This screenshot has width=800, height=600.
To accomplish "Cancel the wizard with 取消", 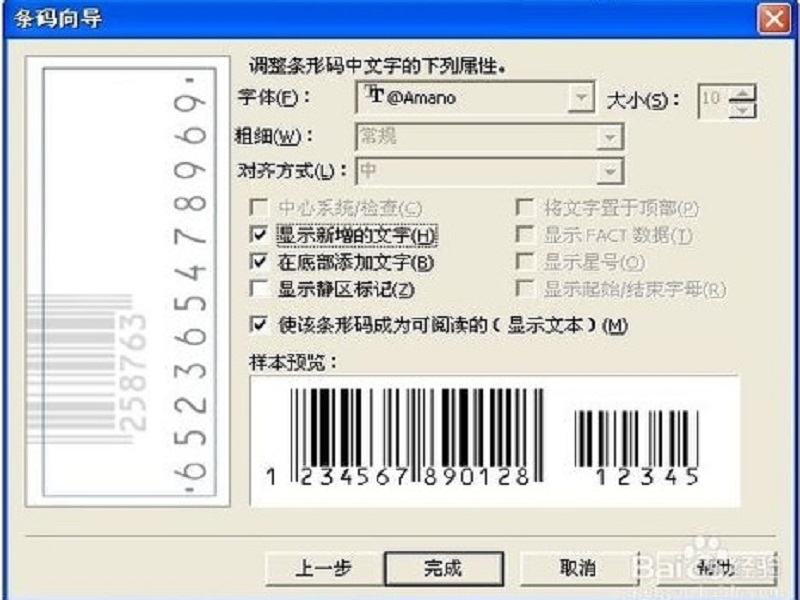I will coord(578,568).
